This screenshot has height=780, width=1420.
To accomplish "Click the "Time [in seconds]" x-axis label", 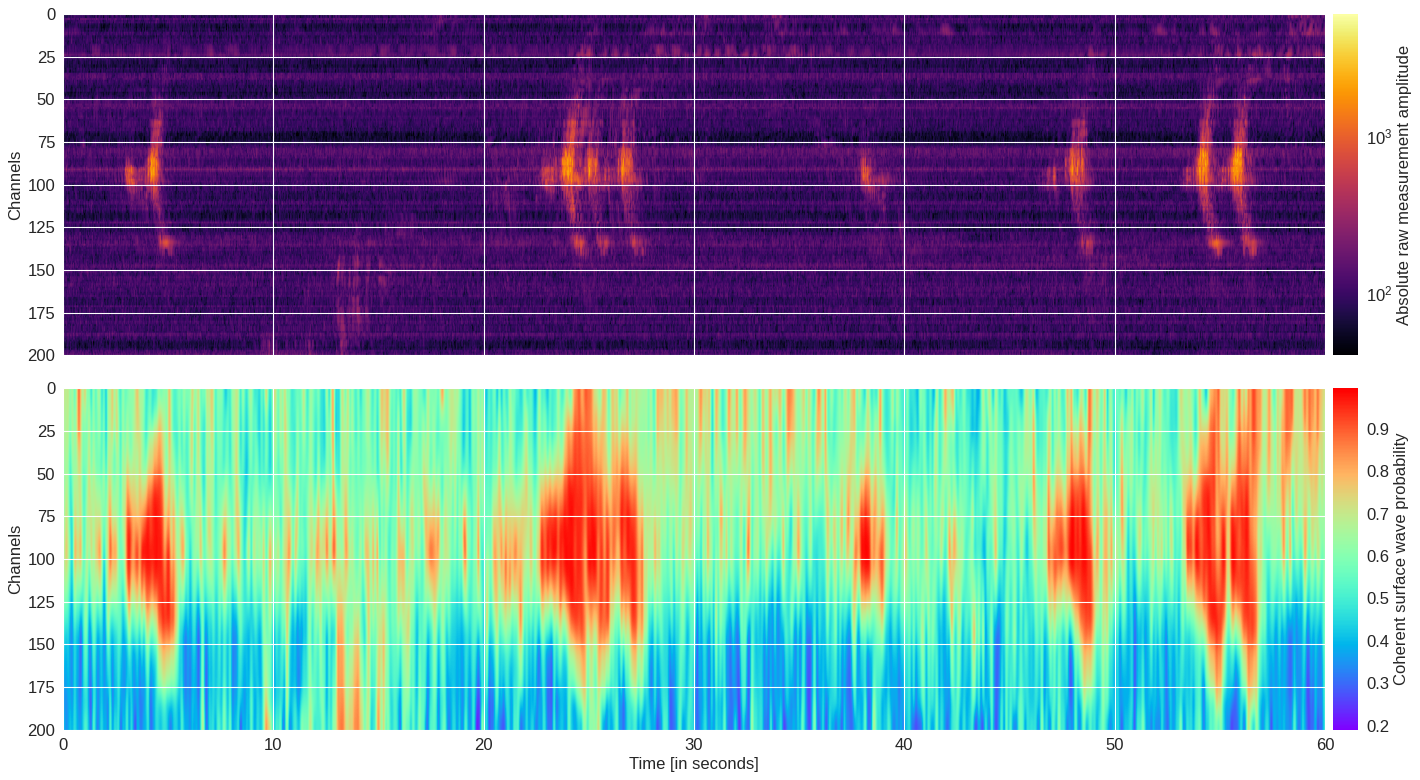I will point(693,764).
